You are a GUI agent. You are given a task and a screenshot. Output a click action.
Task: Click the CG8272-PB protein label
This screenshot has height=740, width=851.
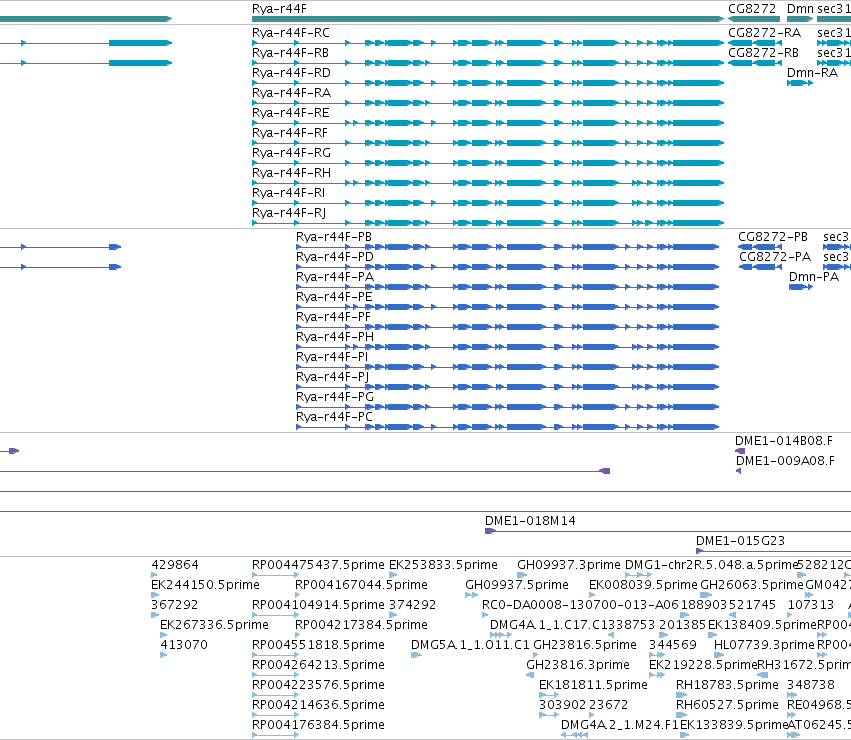click(773, 237)
